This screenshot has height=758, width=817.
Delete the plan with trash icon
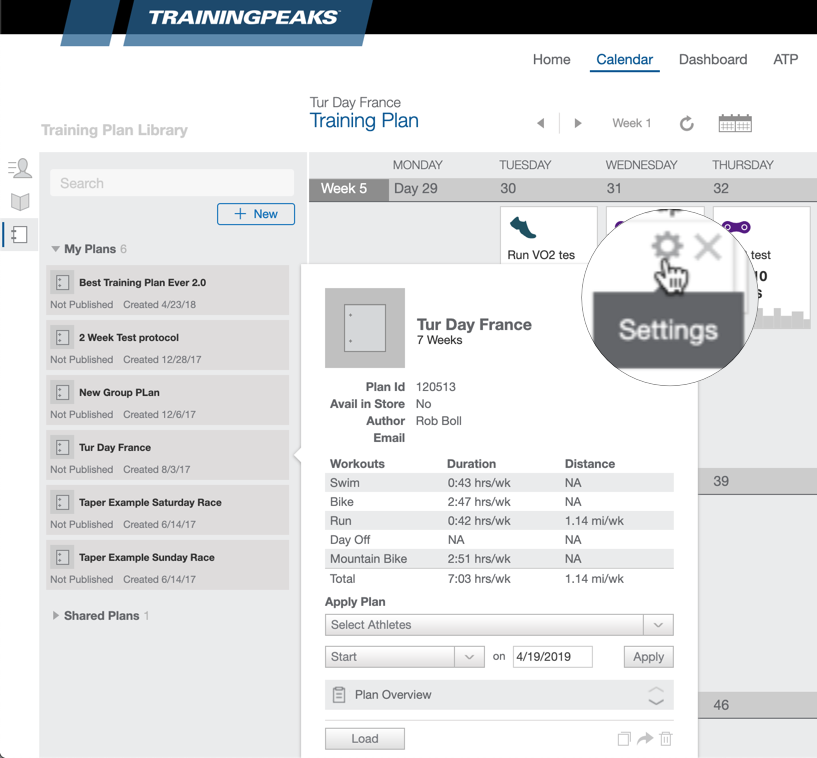pos(666,738)
